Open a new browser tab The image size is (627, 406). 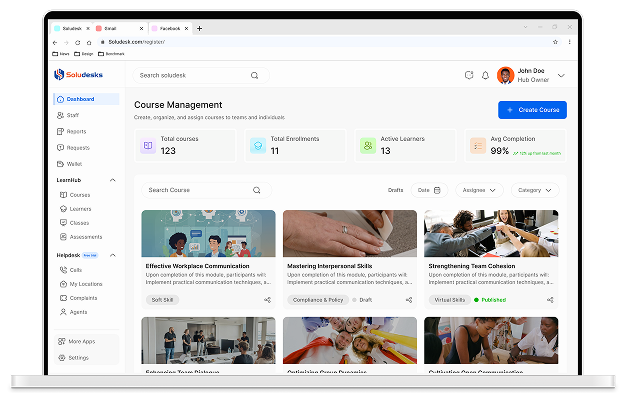[200, 28]
